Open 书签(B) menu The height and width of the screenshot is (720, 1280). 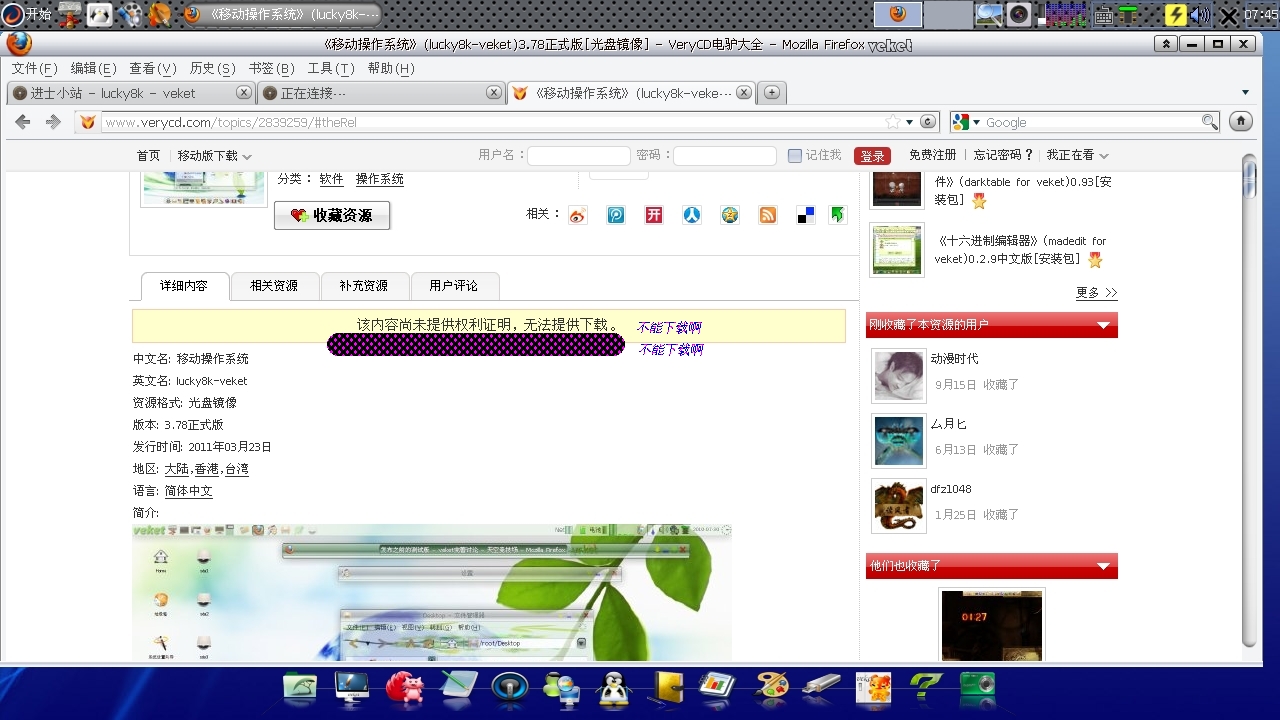[x=271, y=68]
